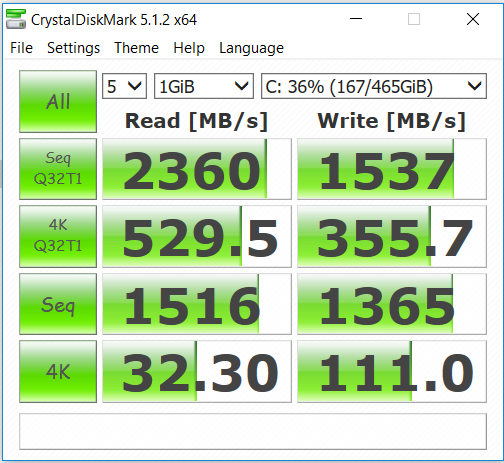Open the Settings menu
Image resolution: width=504 pixels, height=463 pixels.
[73, 48]
